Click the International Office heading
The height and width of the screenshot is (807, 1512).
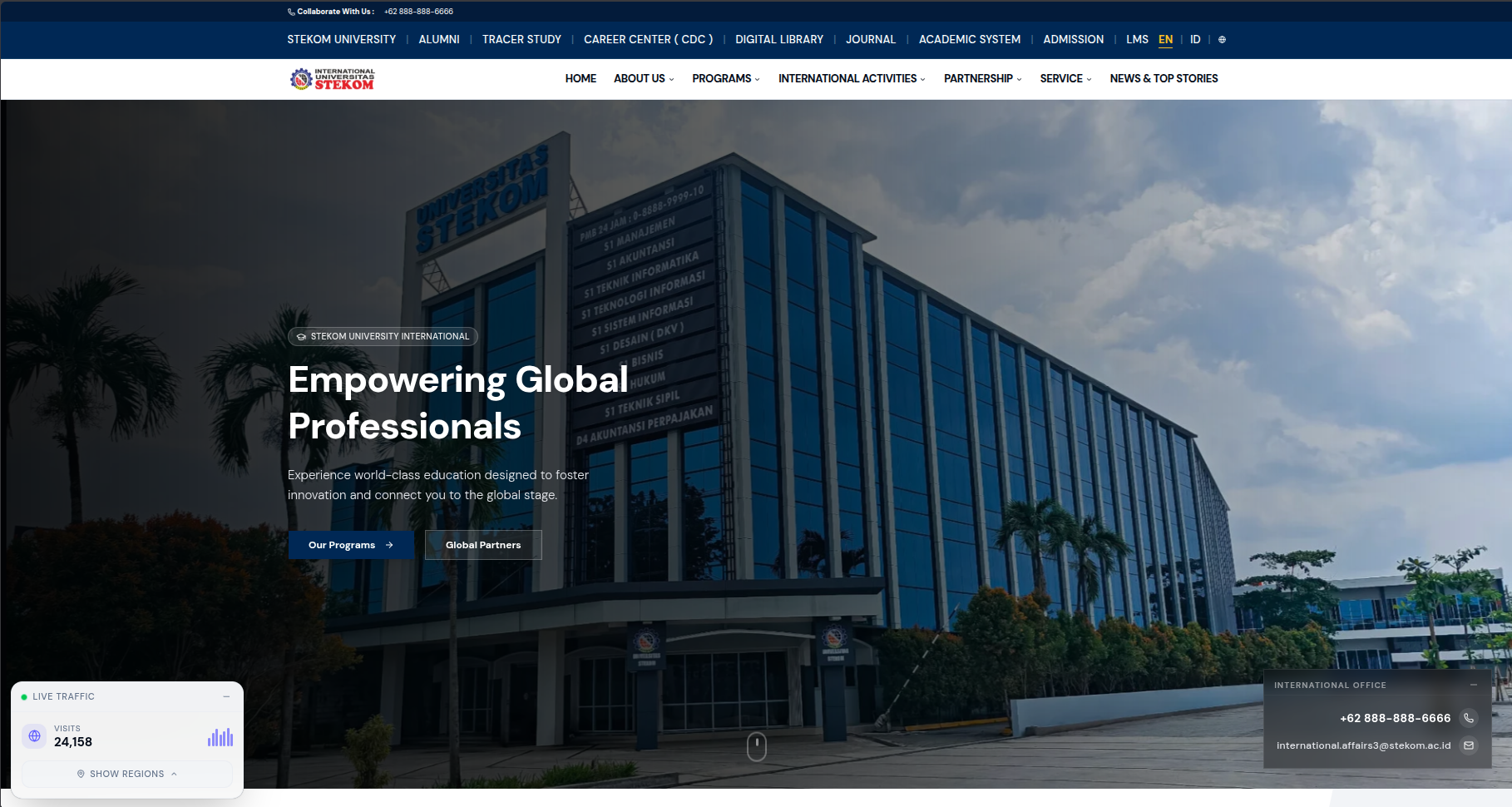coord(1330,686)
